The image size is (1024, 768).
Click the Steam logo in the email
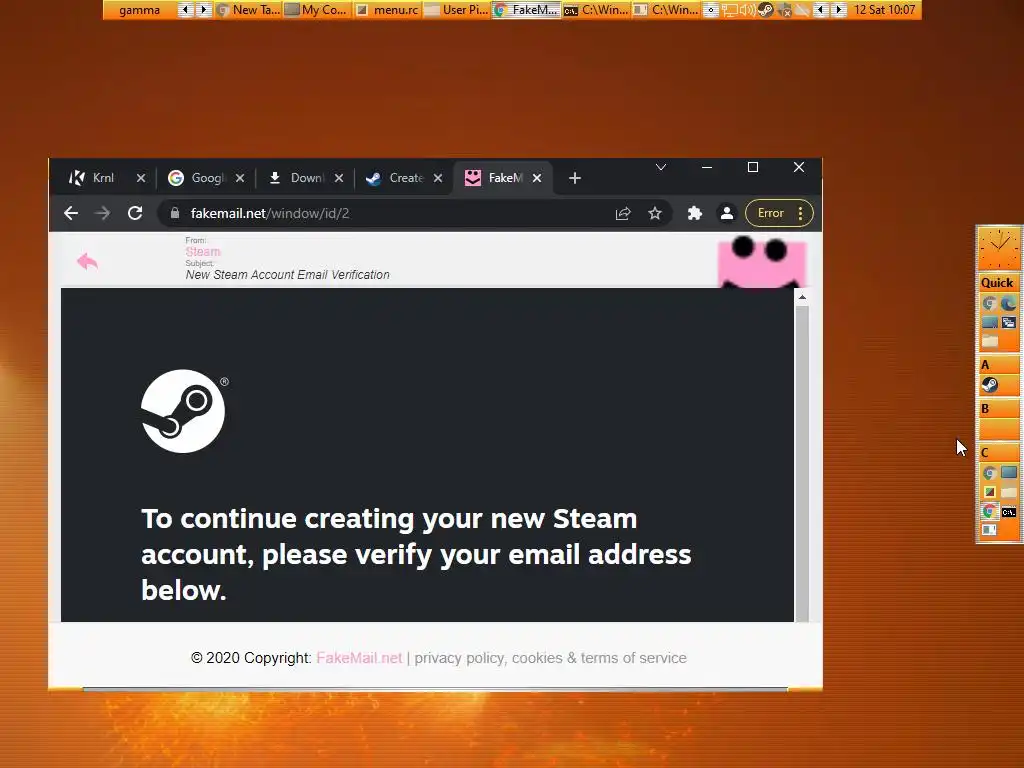tap(184, 411)
